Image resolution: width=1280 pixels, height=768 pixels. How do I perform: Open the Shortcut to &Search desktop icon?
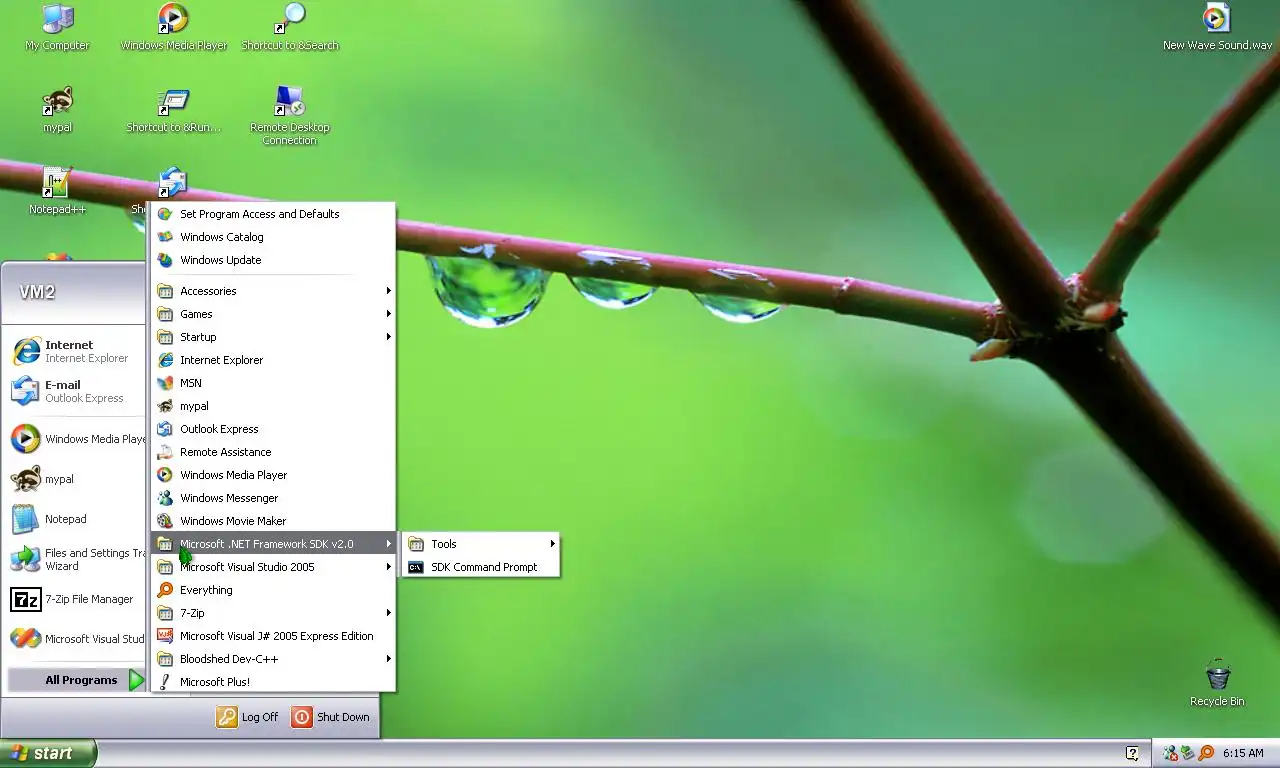point(290,19)
